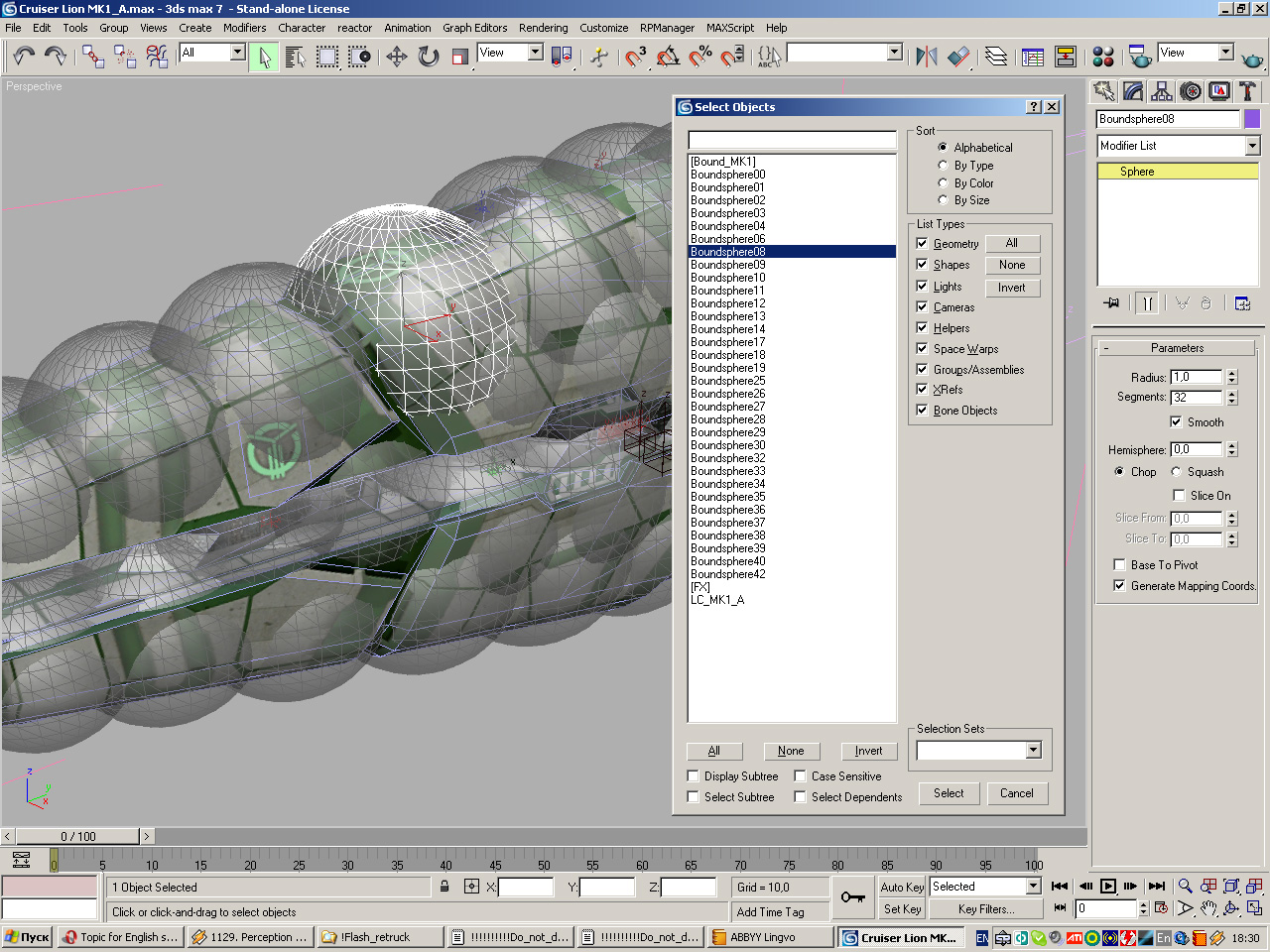Click the Play Animation button
This screenshot has height=952, width=1270.
1108,887
